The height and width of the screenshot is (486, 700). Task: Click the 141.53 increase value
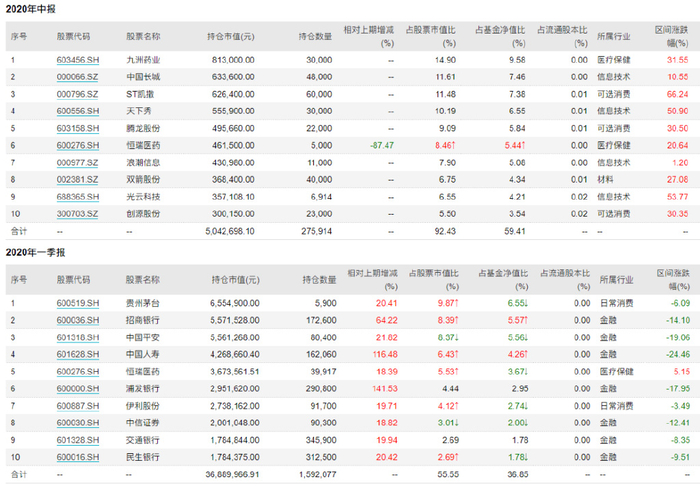[384, 389]
